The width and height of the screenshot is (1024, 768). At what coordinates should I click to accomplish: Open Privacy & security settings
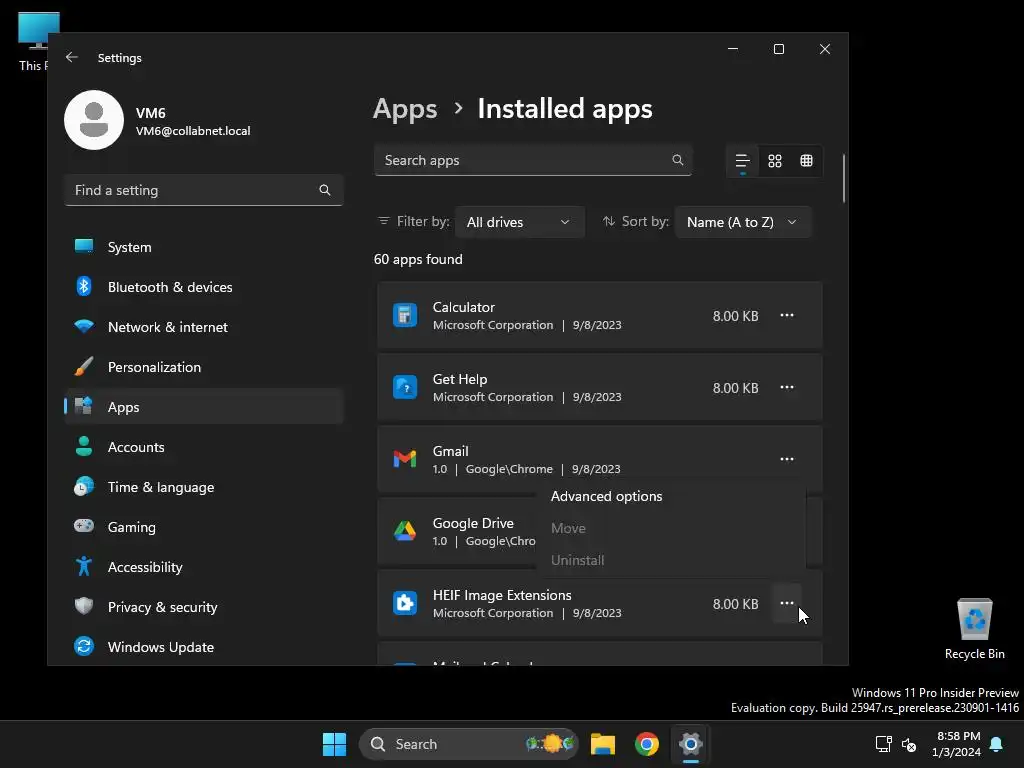tap(204, 607)
